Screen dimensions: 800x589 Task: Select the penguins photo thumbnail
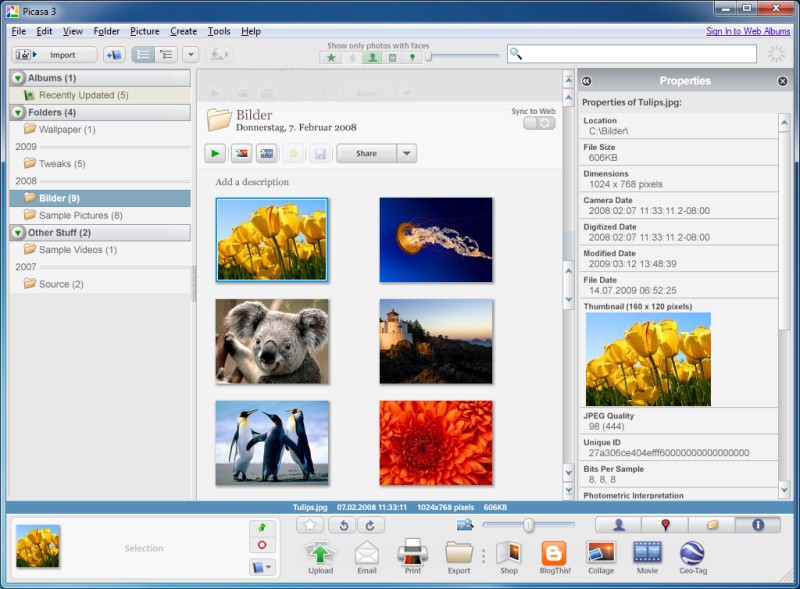[272, 443]
